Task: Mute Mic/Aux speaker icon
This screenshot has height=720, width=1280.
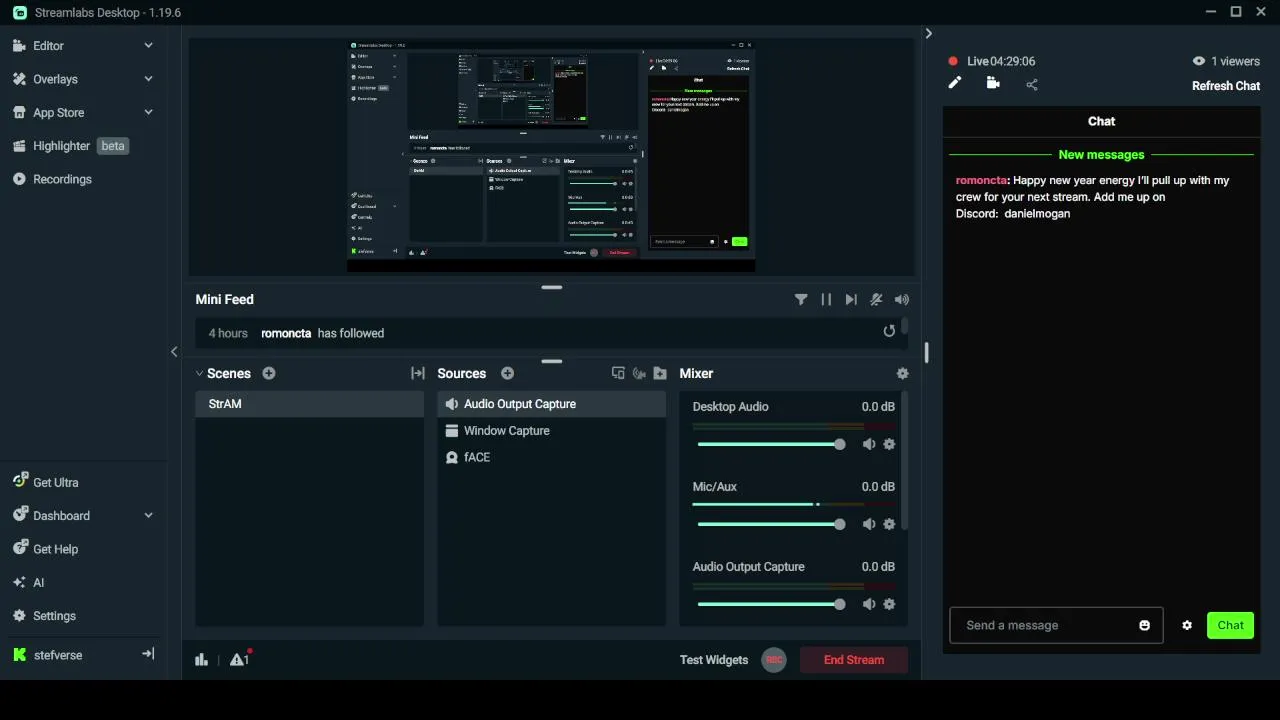Action: tap(869, 524)
